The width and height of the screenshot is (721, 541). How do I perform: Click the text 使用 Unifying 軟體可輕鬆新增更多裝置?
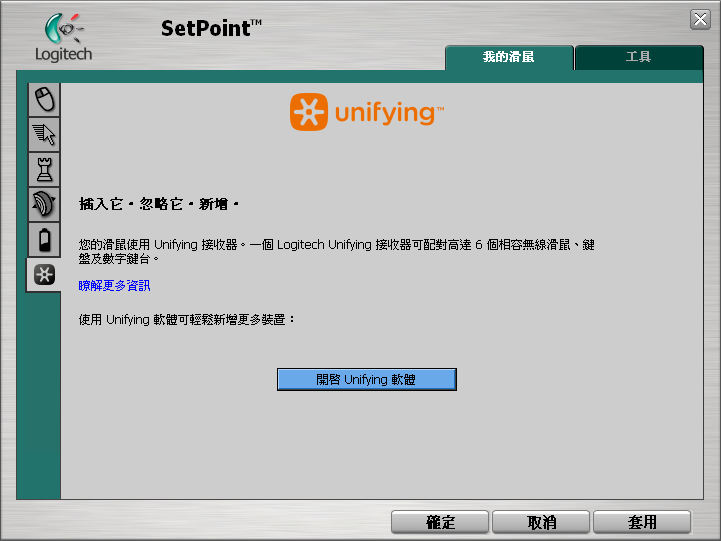click(187, 319)
